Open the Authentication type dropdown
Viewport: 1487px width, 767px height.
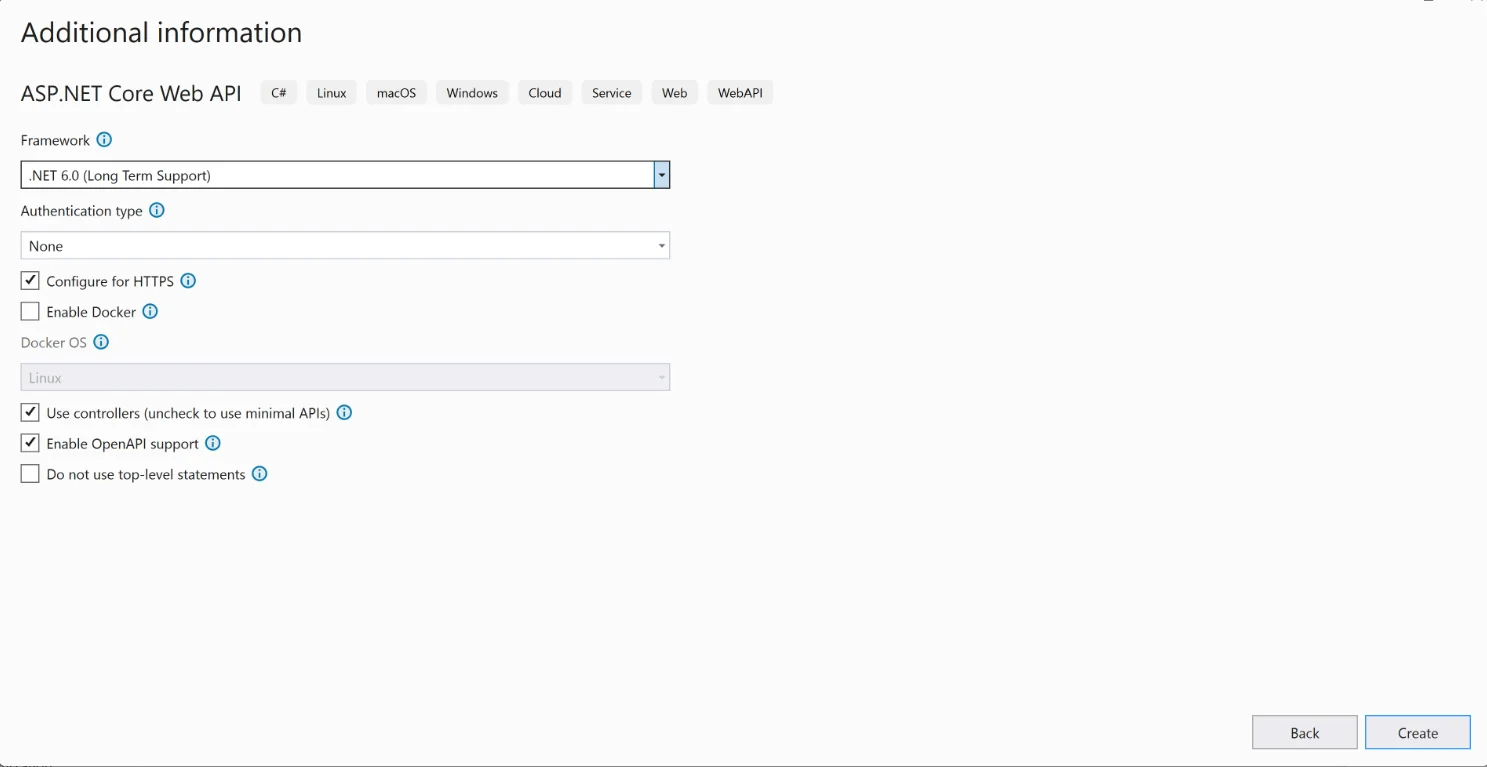[x=345, y=246]
